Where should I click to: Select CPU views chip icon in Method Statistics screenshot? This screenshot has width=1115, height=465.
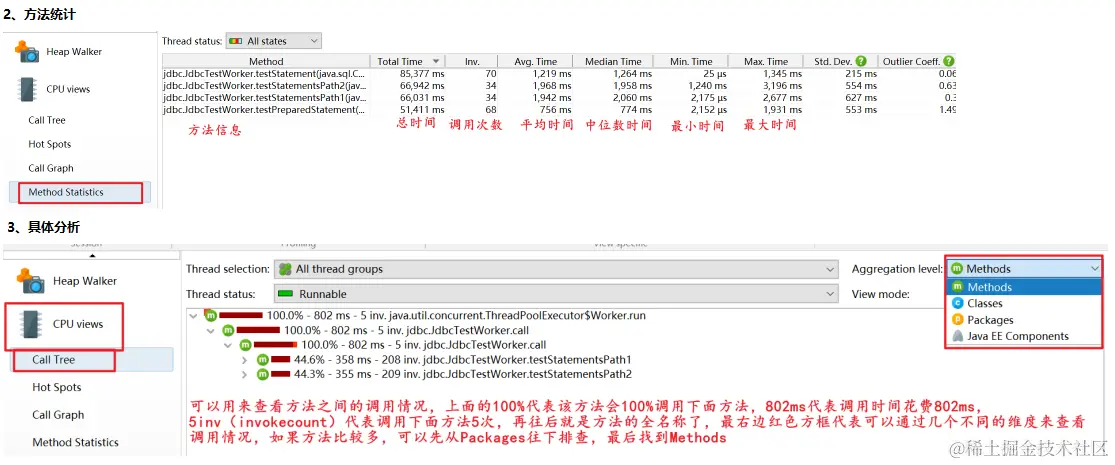coord(28,89)
